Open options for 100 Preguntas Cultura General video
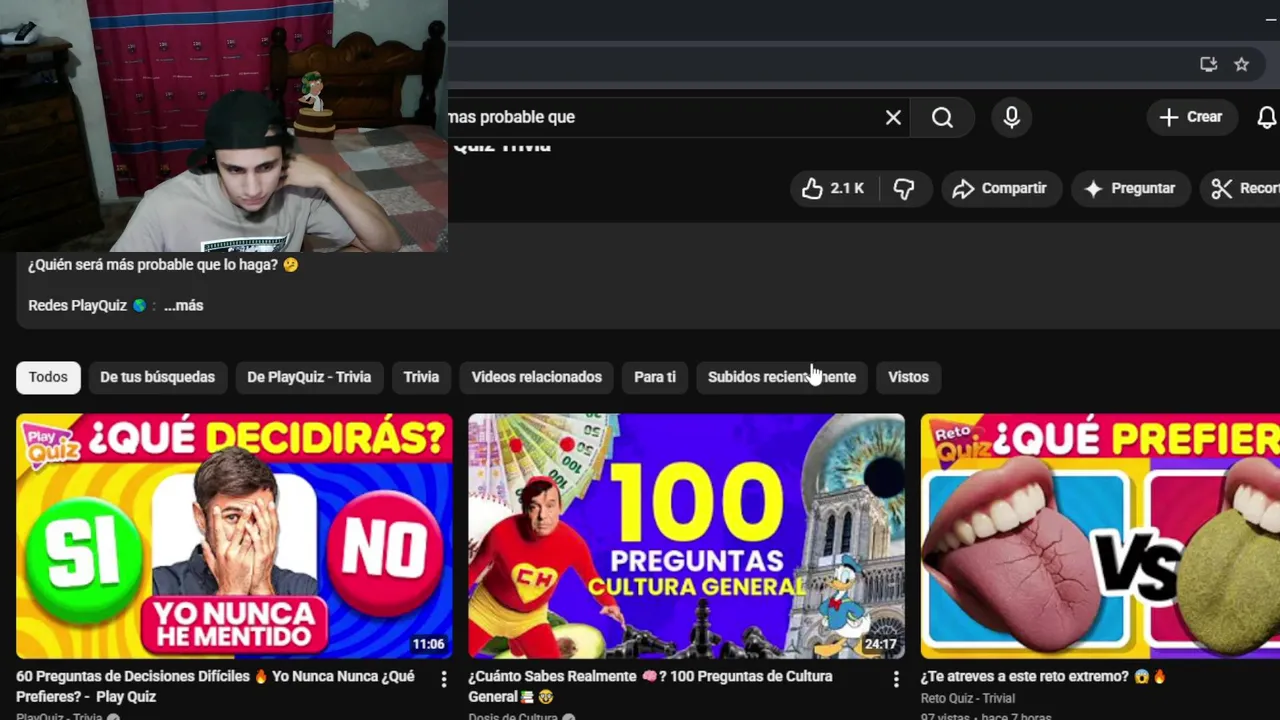This screenshot has height=720, width=1280. pos(896,679)
